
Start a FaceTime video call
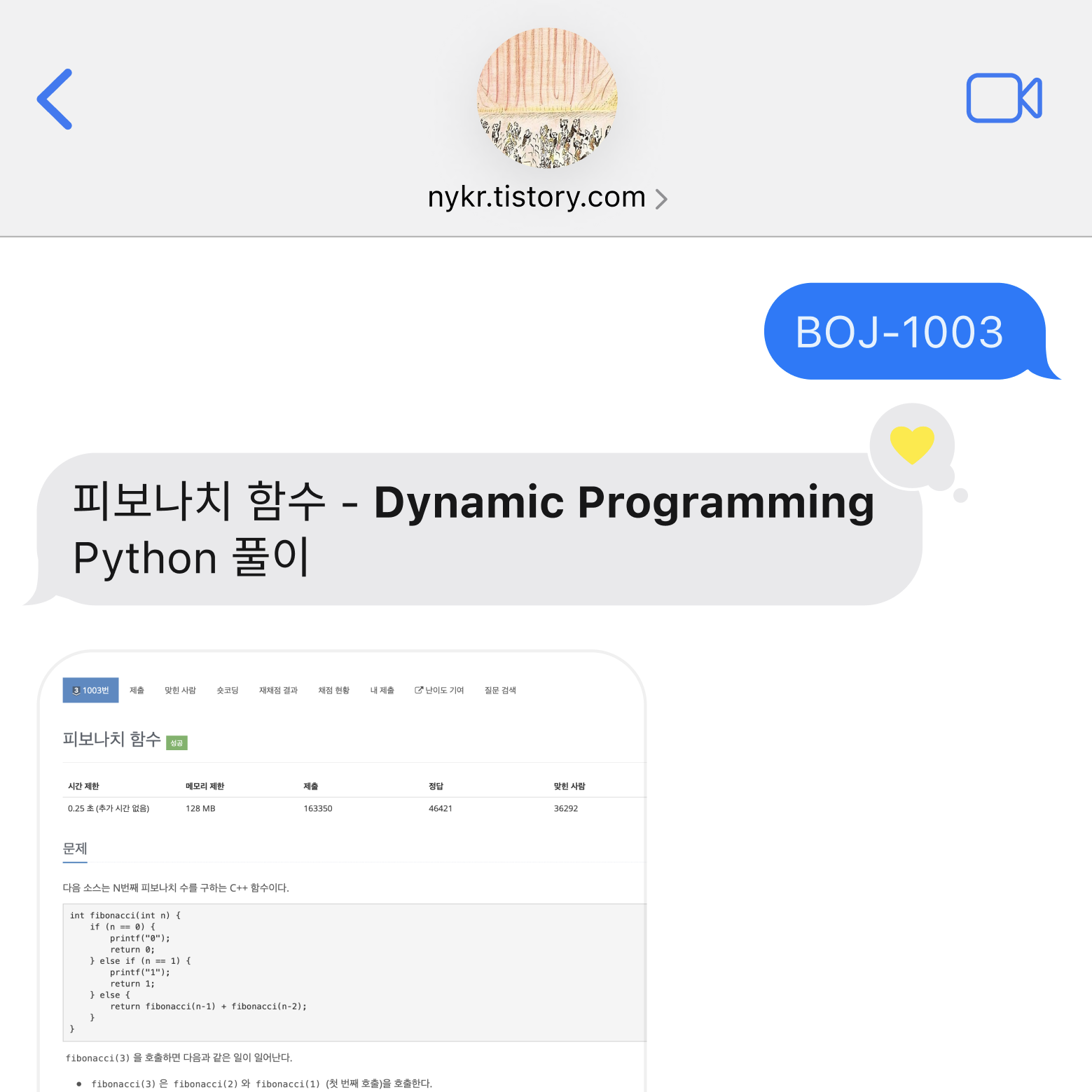point(1003,98)
